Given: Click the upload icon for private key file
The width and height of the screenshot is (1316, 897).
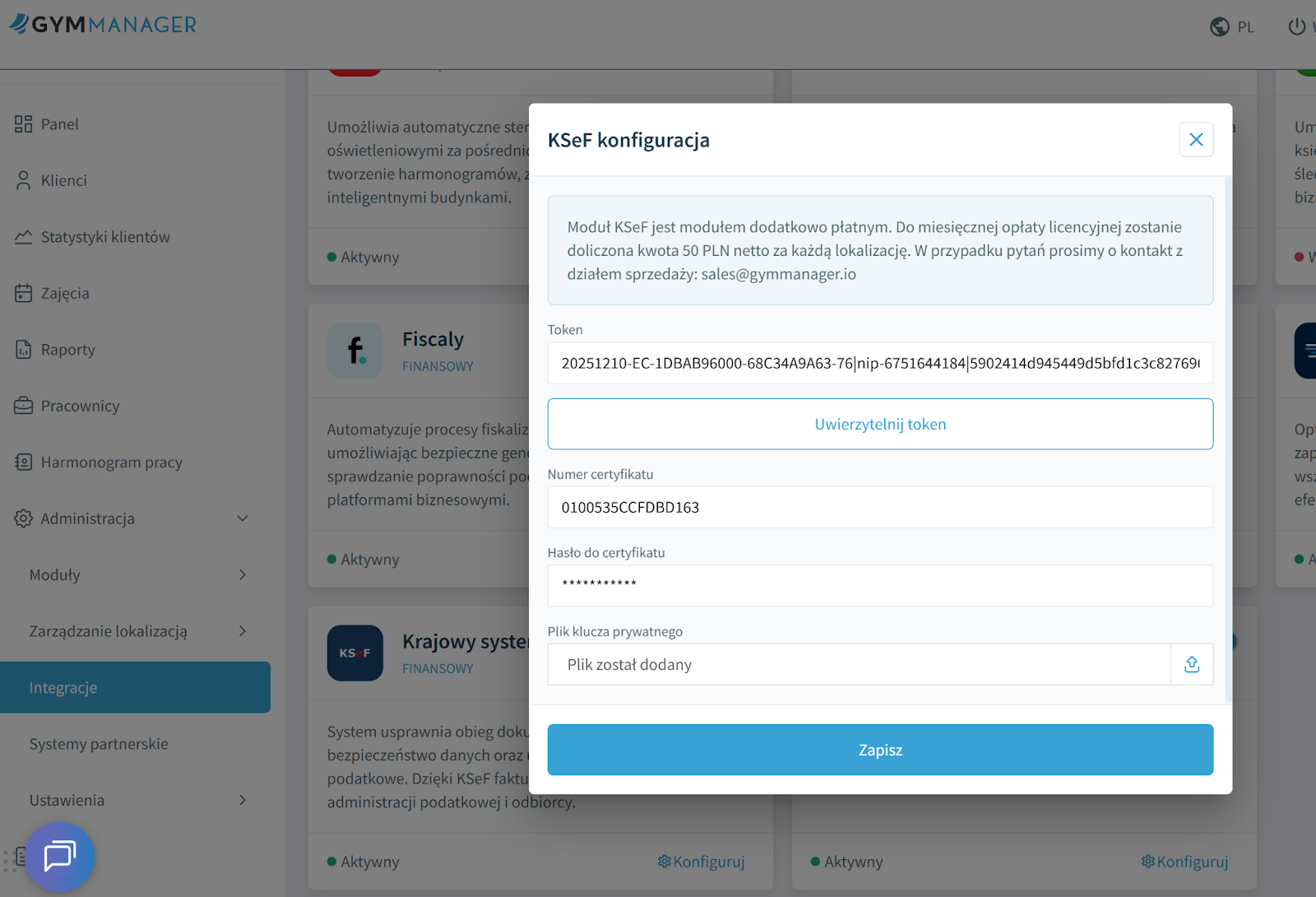Looking at the screenshot, I should pos(1191,664).
